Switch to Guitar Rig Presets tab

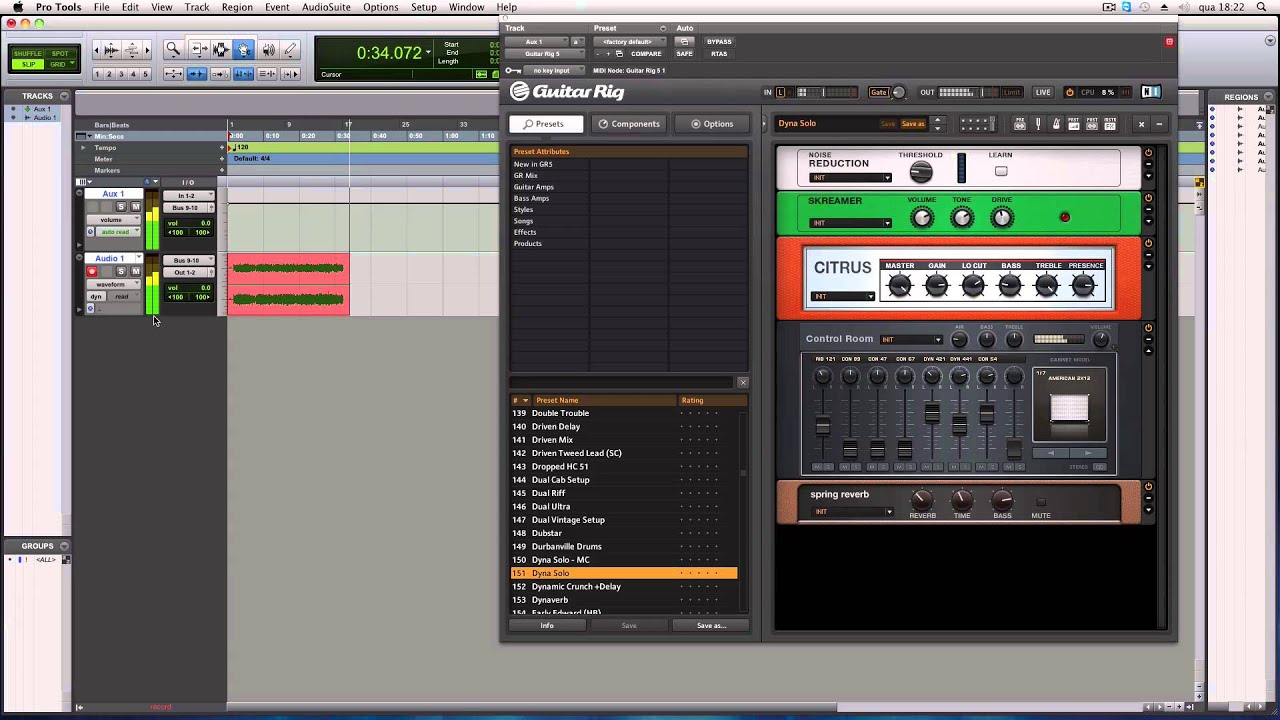[544, 124]
